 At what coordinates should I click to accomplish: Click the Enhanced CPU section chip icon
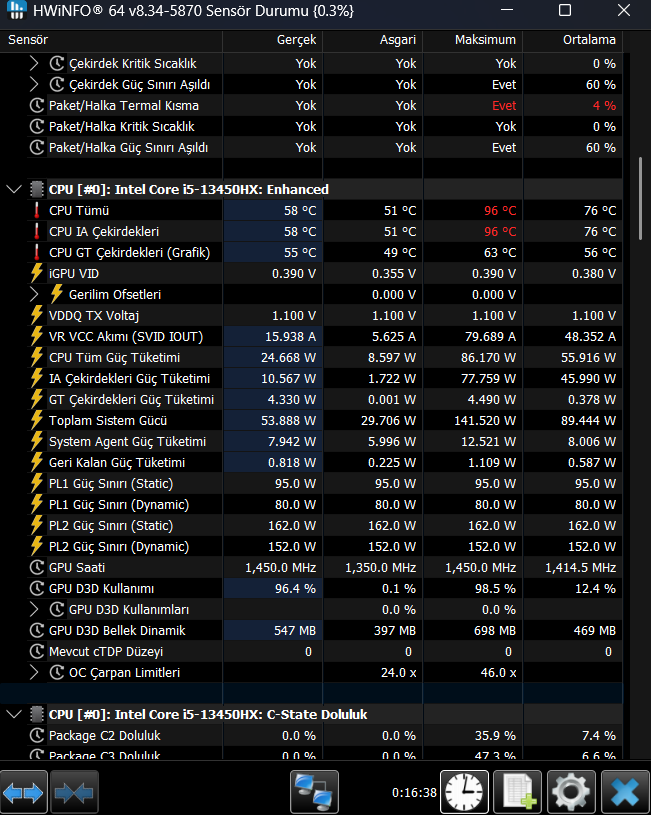coord(36,189)
